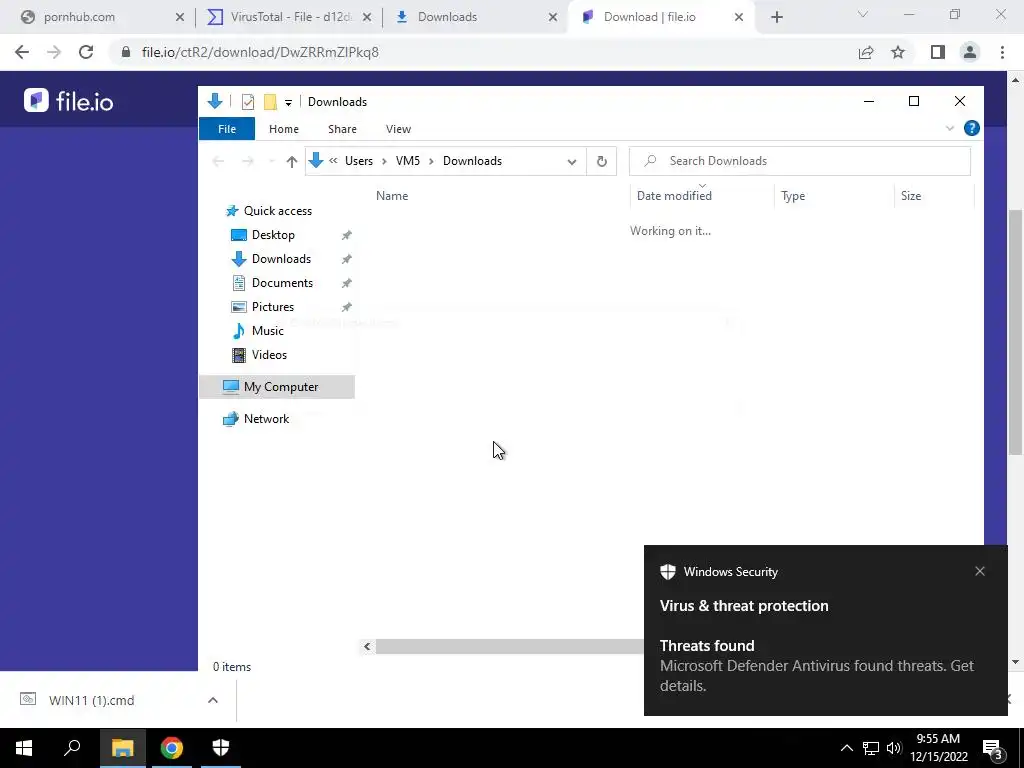This screenshot has width=1024, height=768.
Task: Open Music in navigation pane
Action: pos(267,331)
